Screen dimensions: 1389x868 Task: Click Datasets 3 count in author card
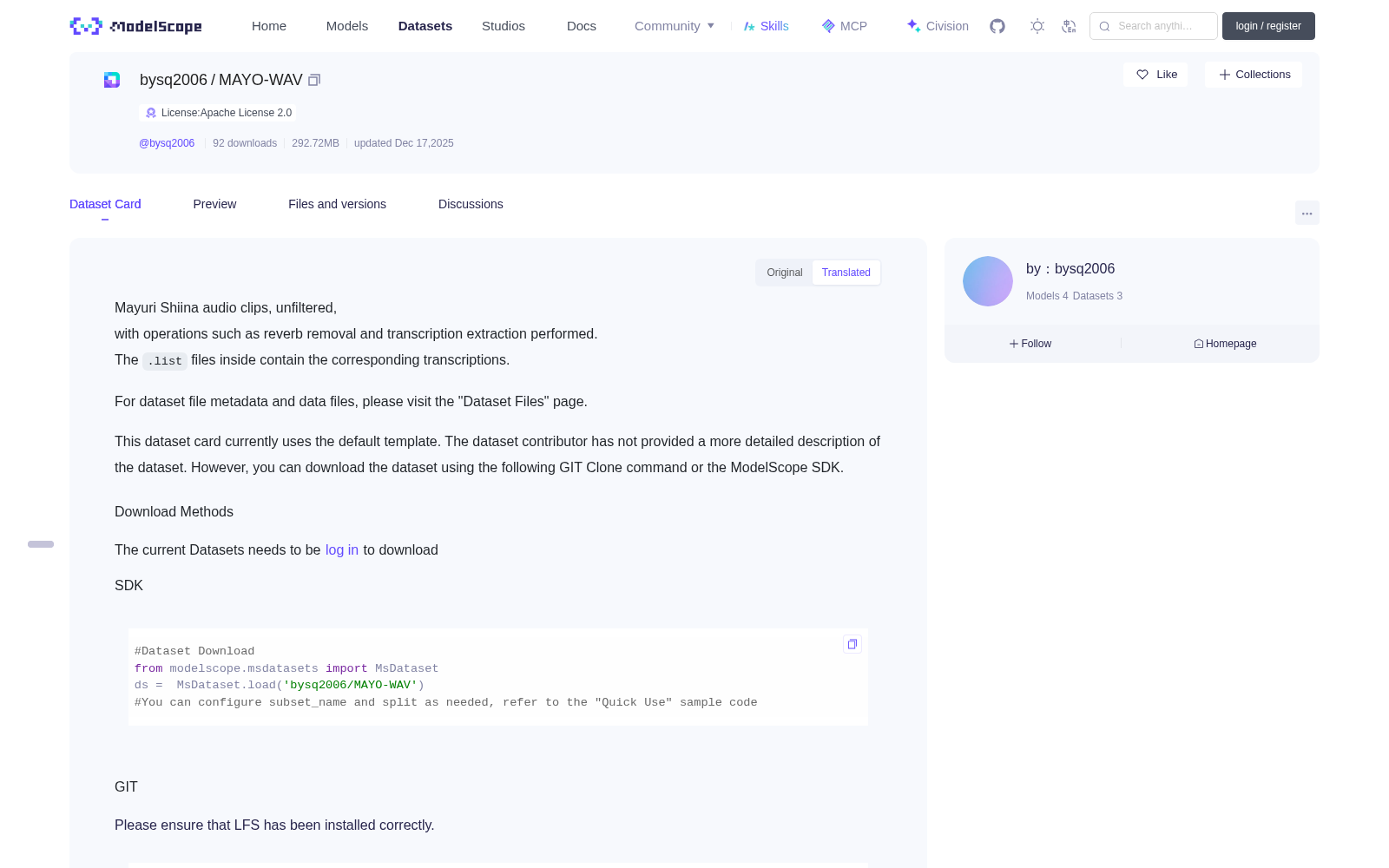tap(1097, 296)
